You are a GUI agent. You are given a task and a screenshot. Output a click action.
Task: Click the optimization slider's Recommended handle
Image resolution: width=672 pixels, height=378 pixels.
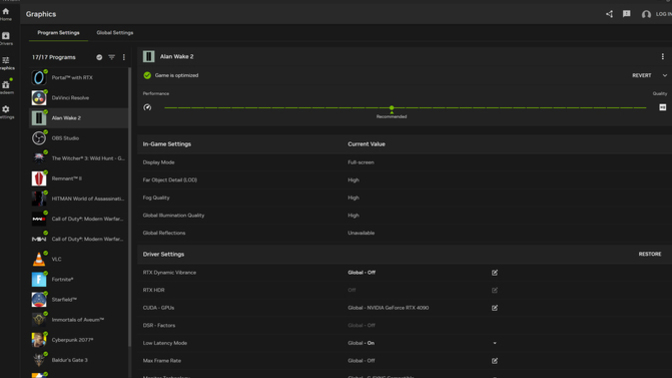point(391,108)
